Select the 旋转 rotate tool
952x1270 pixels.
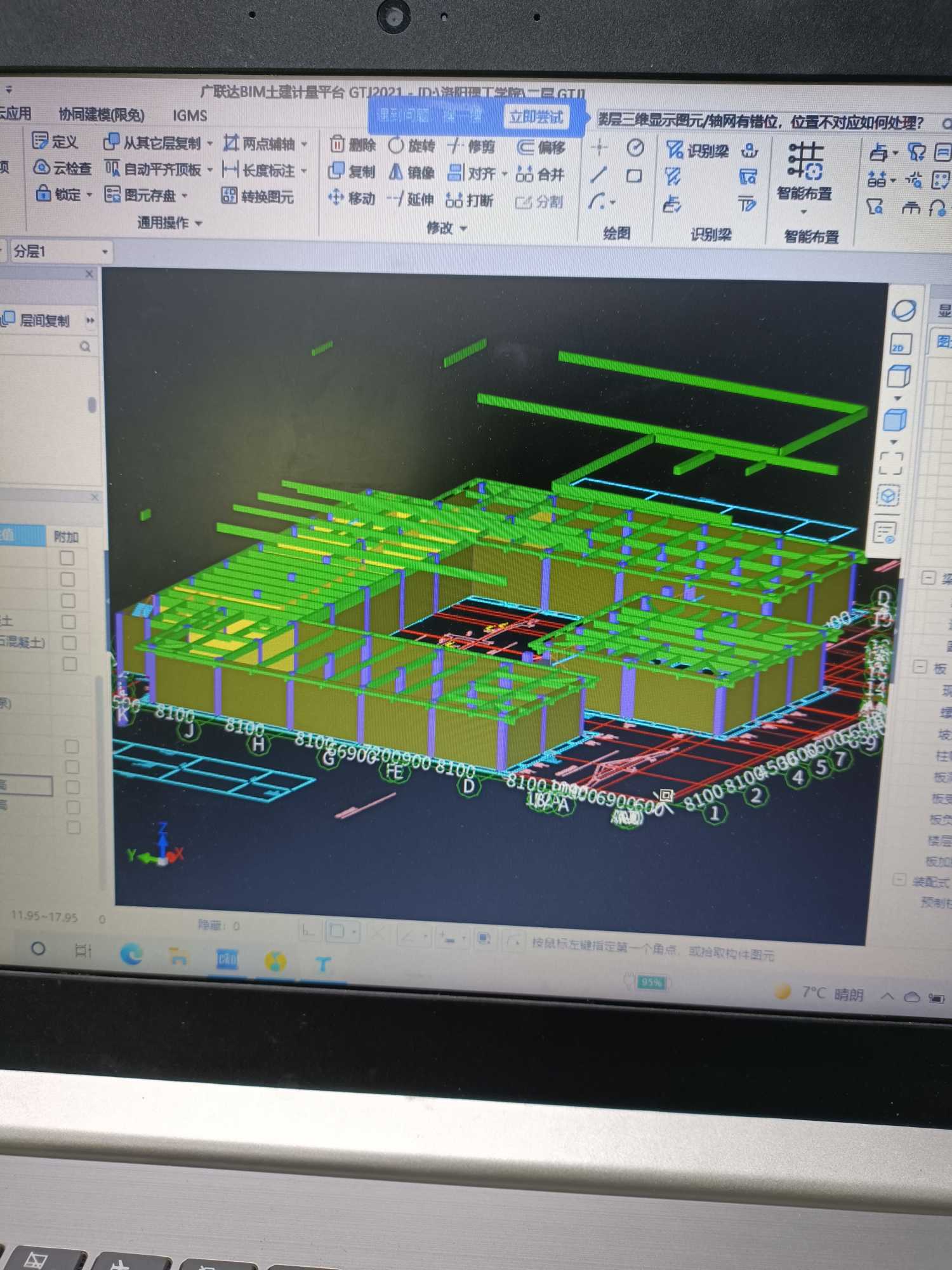[x=412, y=146]
